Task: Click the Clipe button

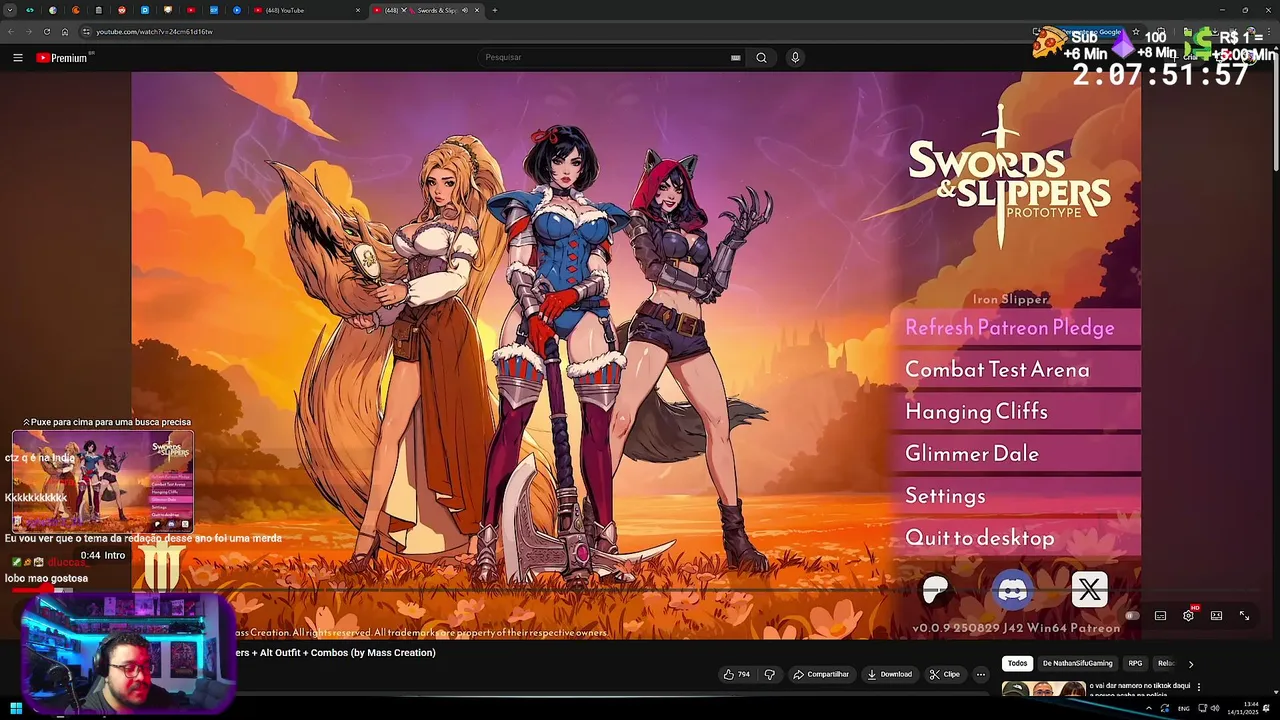Action: [944, 674]
